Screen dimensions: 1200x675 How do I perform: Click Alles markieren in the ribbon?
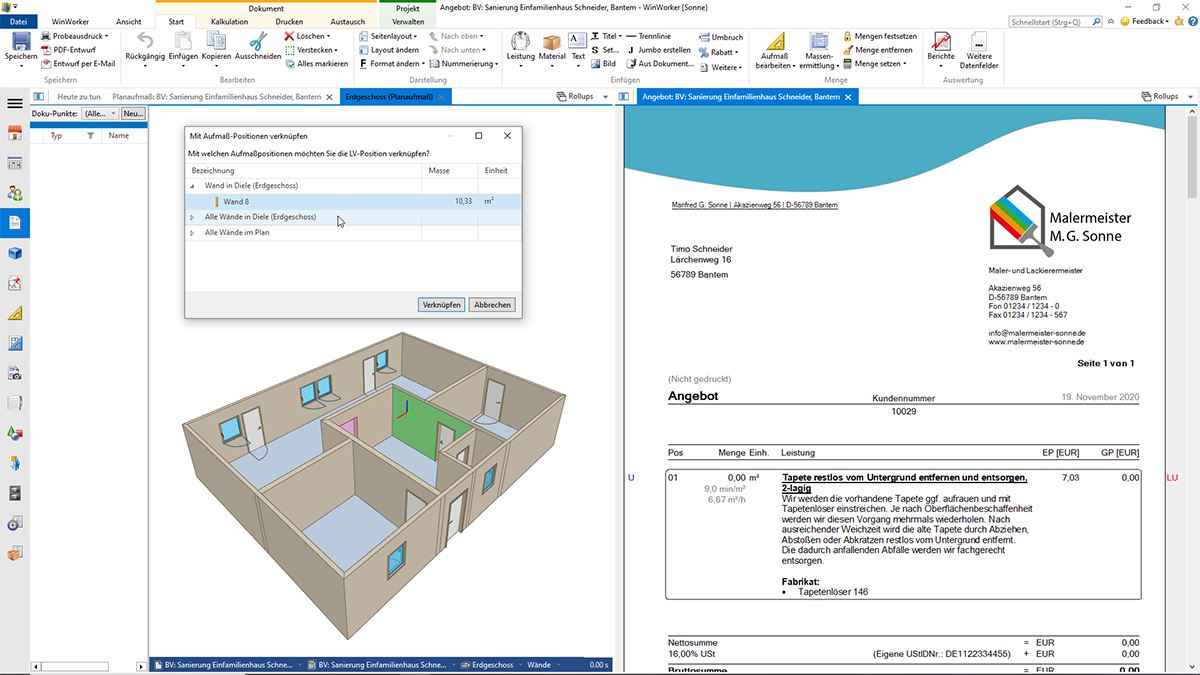(x=316, y=63)
